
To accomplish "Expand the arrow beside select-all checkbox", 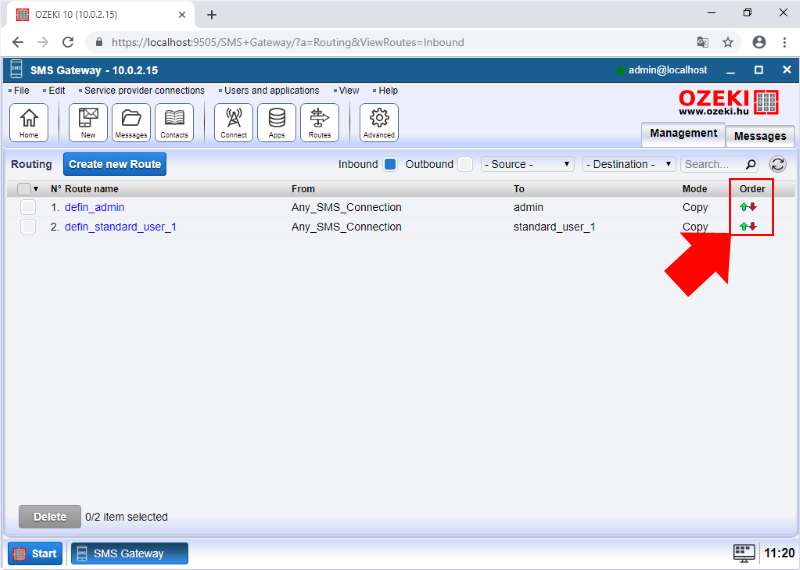I will point(36,189).
